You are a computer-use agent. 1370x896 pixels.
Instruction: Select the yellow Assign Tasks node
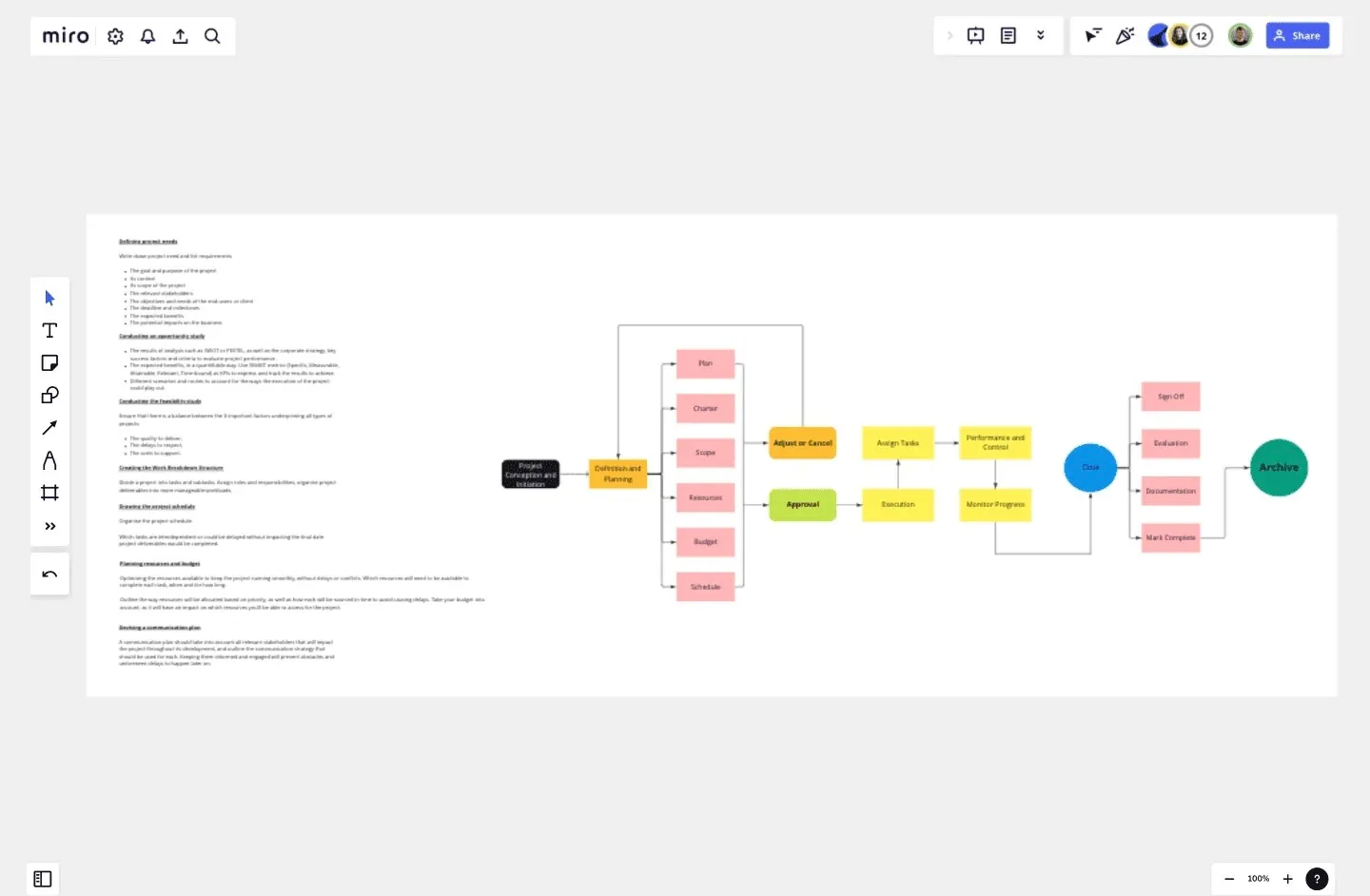pos(898,443)
